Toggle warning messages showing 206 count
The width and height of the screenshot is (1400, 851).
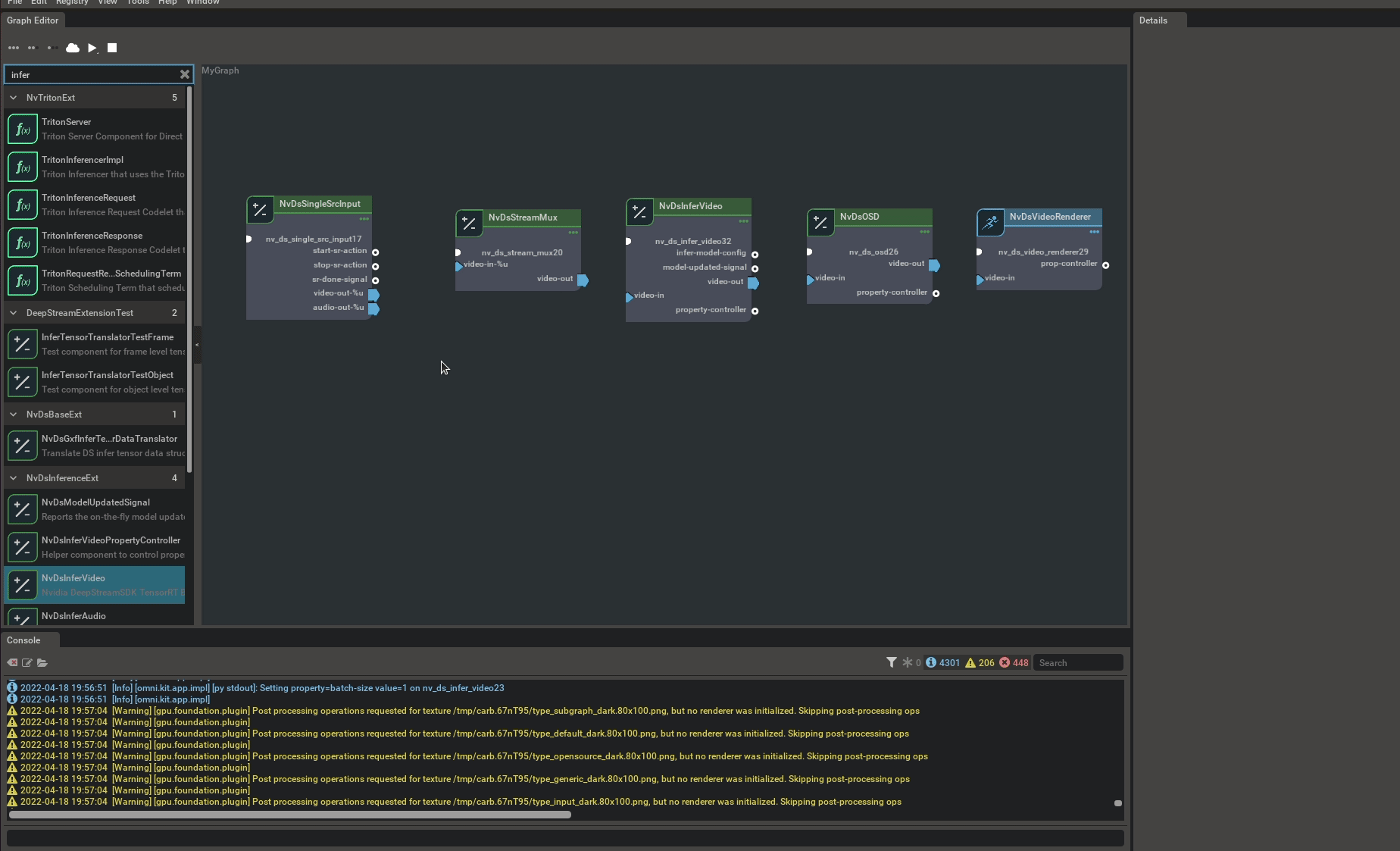(980, 662)
